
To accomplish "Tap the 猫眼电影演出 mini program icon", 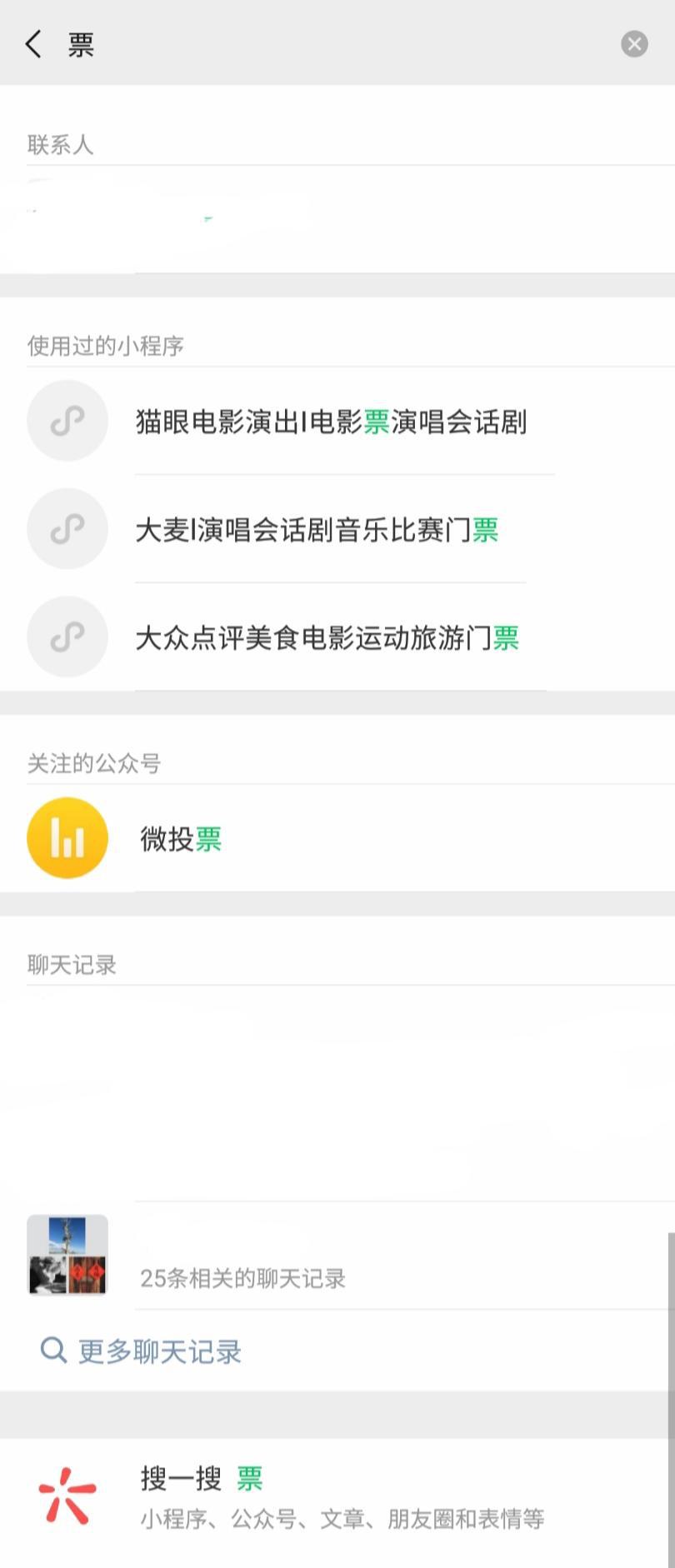I will coord(67,421).
